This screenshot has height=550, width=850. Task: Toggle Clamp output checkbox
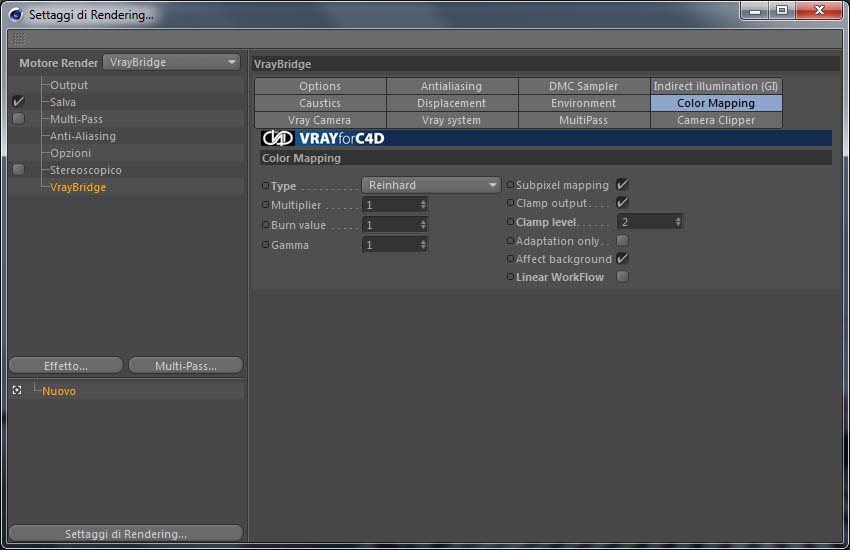point(622,203)
